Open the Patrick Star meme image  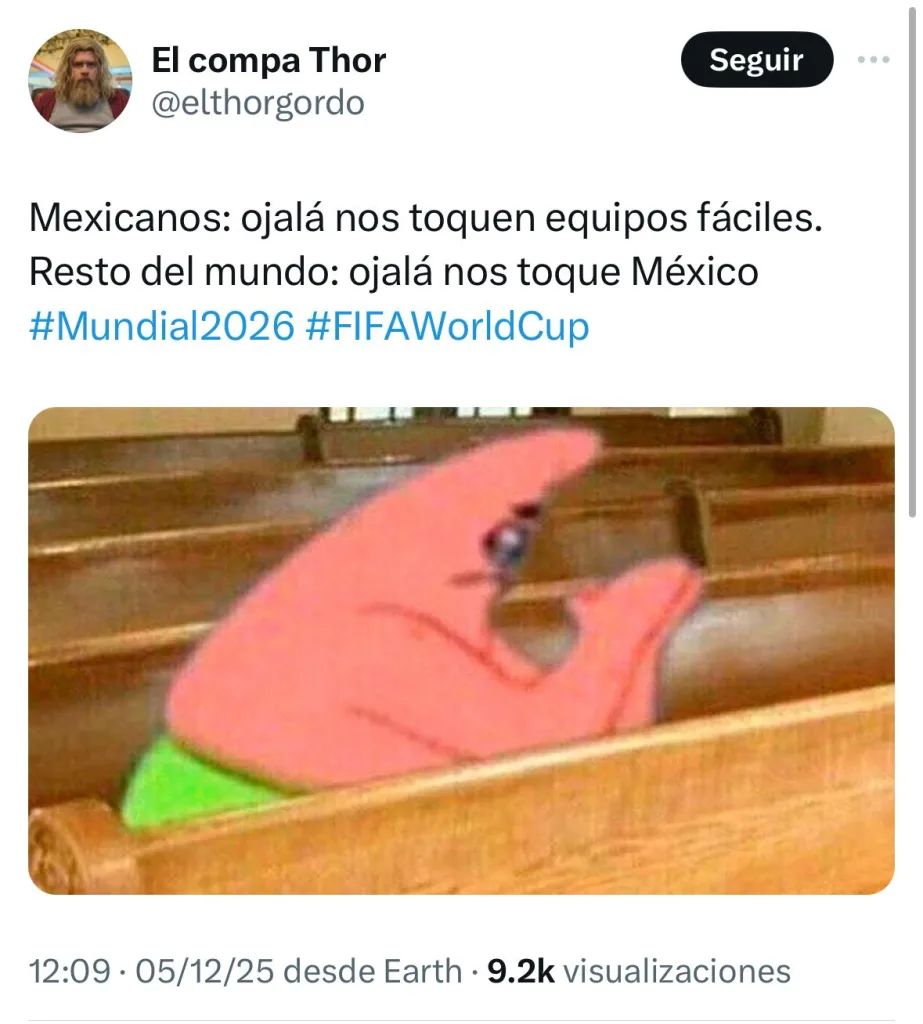coord(461,650)
